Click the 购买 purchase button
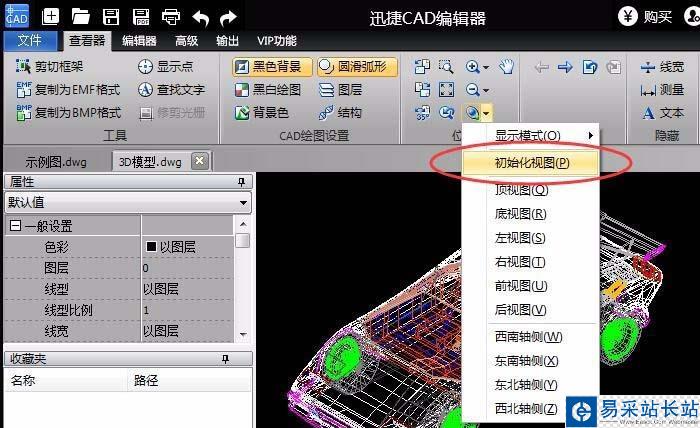This screenshot has width=700, height=428. [x=645, y=17]
